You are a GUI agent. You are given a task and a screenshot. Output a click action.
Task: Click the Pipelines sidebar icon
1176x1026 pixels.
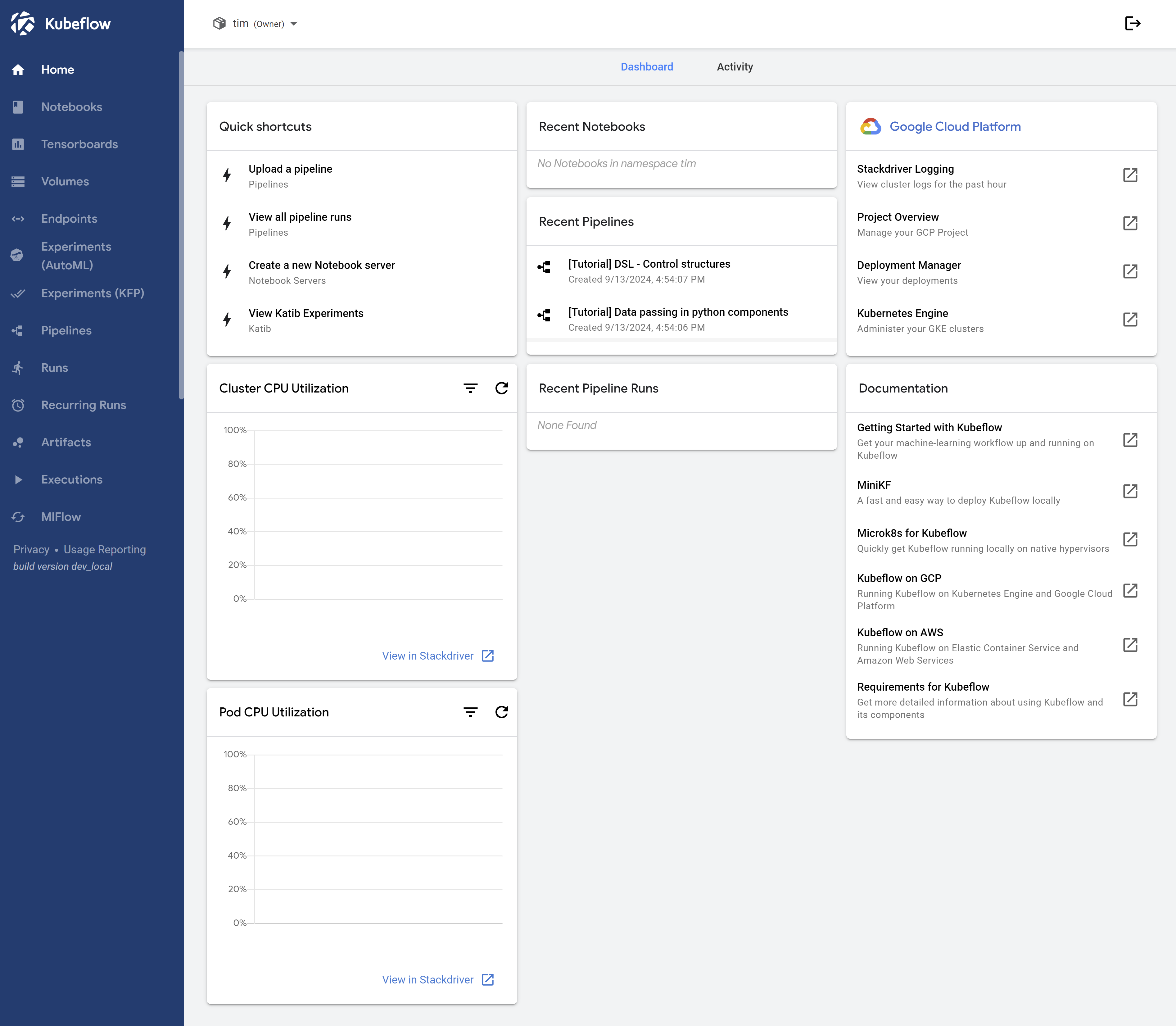tap(18, 330)
